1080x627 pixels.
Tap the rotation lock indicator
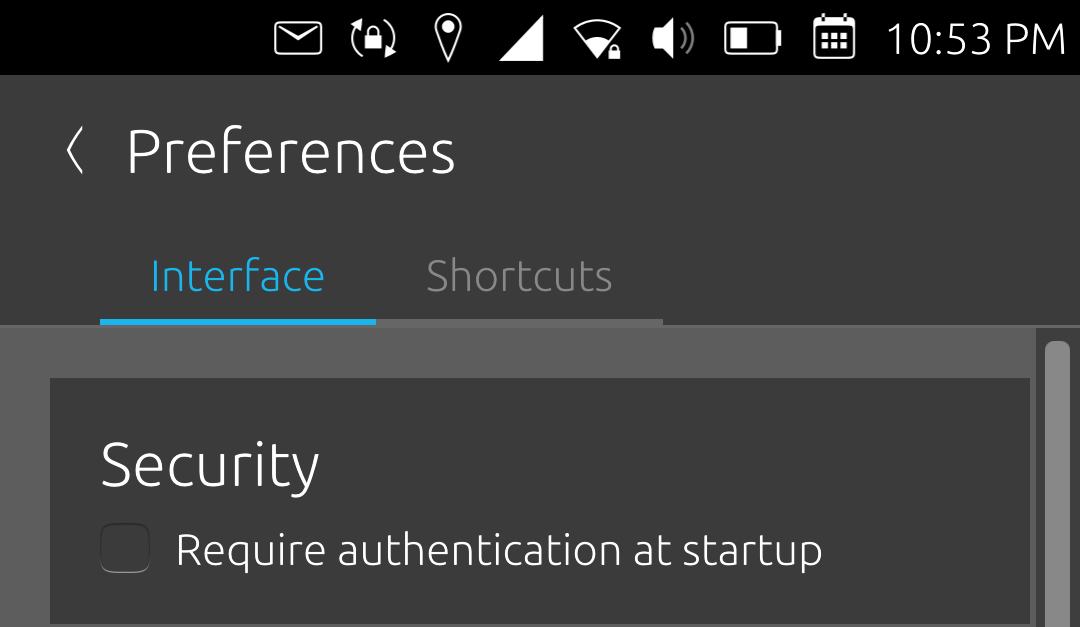click(x=373, y=39)
